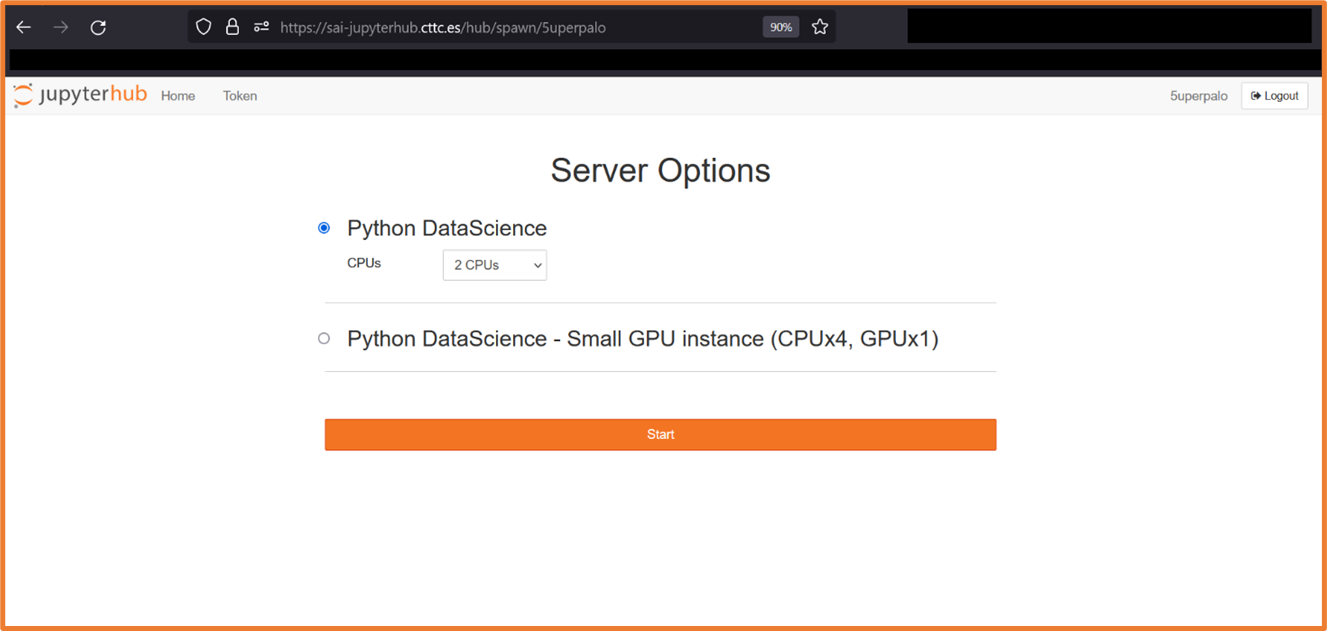Expand the CPUs dropdown showing 2 CPUs
This screenshot has height=631, width=1327.
(495, 265)
